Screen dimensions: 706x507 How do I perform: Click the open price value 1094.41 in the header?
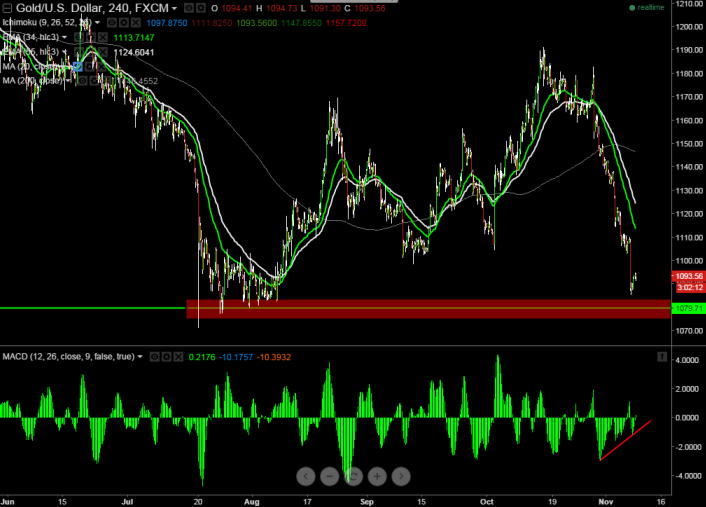237,8
